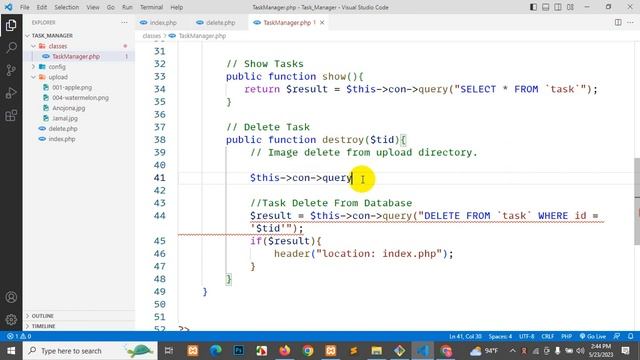Switch to the index.php tab
The image size is (640, 360).
[x=158, y=22]
